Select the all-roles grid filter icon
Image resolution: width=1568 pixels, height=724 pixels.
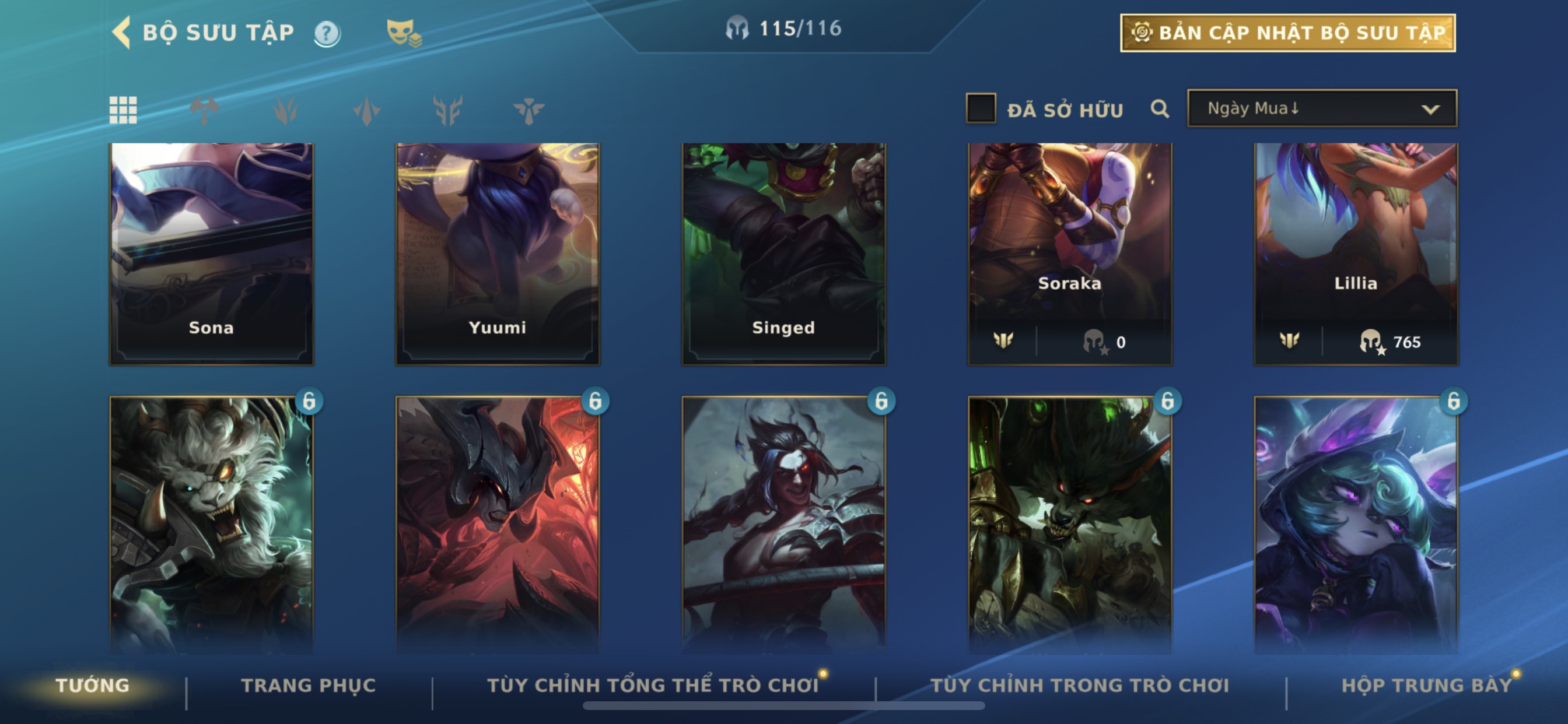pos(123,110)
